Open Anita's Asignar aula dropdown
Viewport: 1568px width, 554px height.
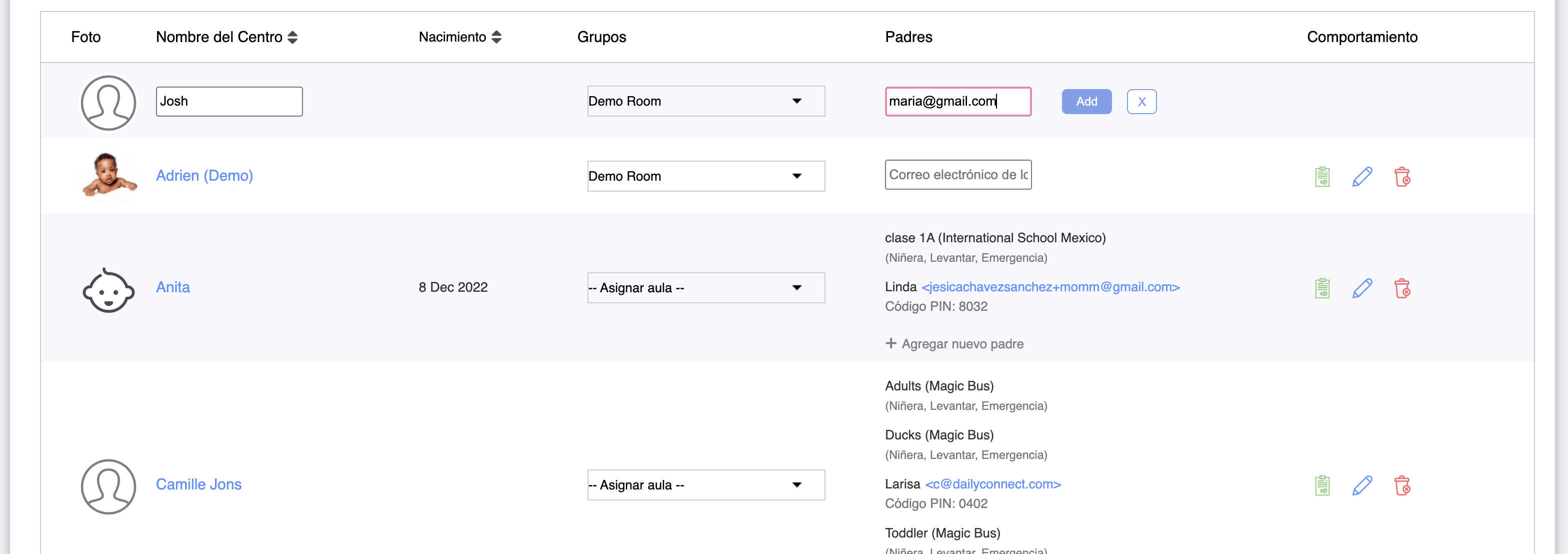pos(705,288)
